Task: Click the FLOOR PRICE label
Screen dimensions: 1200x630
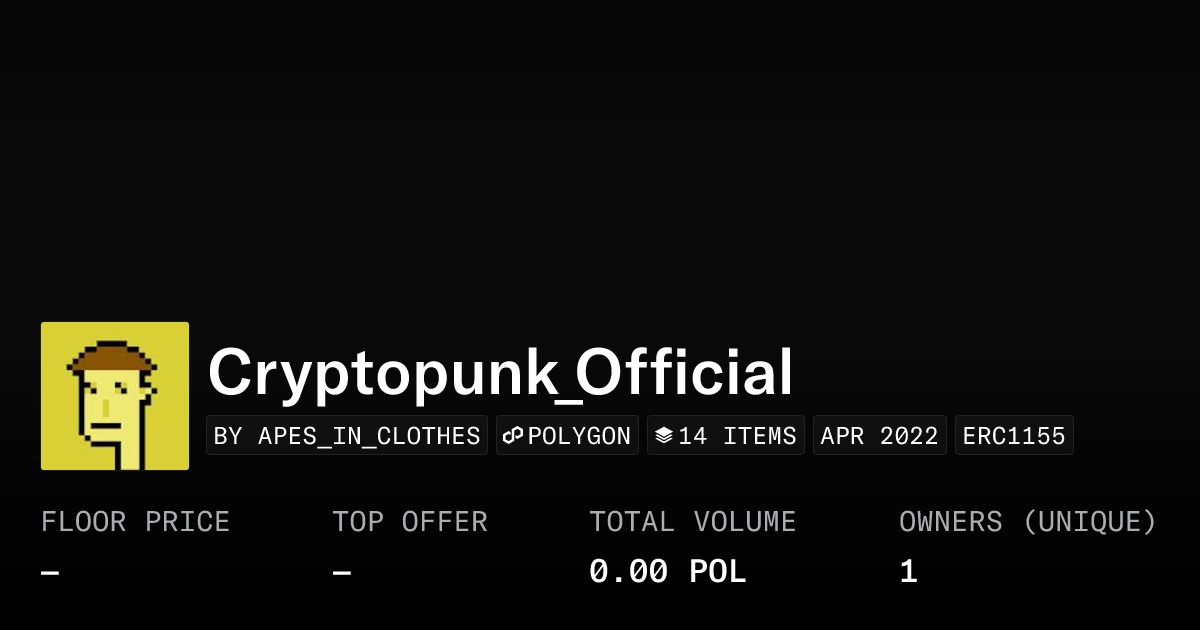Action: click(135, 522)
